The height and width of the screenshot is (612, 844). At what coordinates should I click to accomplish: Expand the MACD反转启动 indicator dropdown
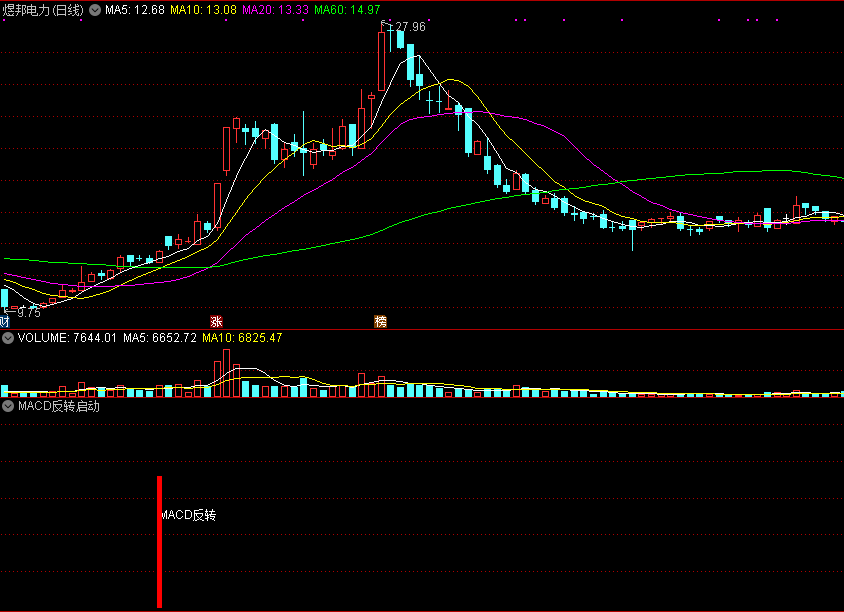coord(8,406)
